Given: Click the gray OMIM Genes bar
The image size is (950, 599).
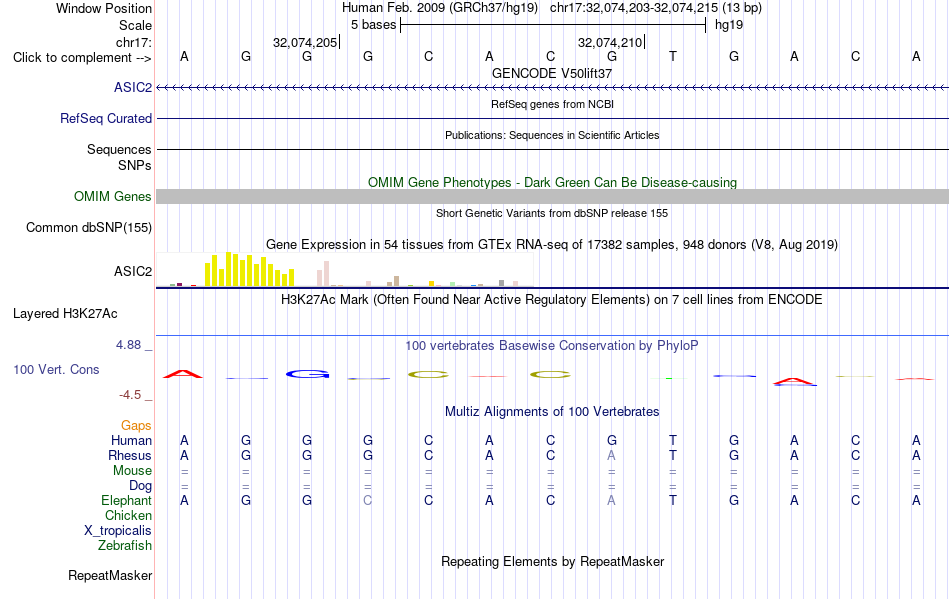Looking at the screenshot, I should 553,196.
